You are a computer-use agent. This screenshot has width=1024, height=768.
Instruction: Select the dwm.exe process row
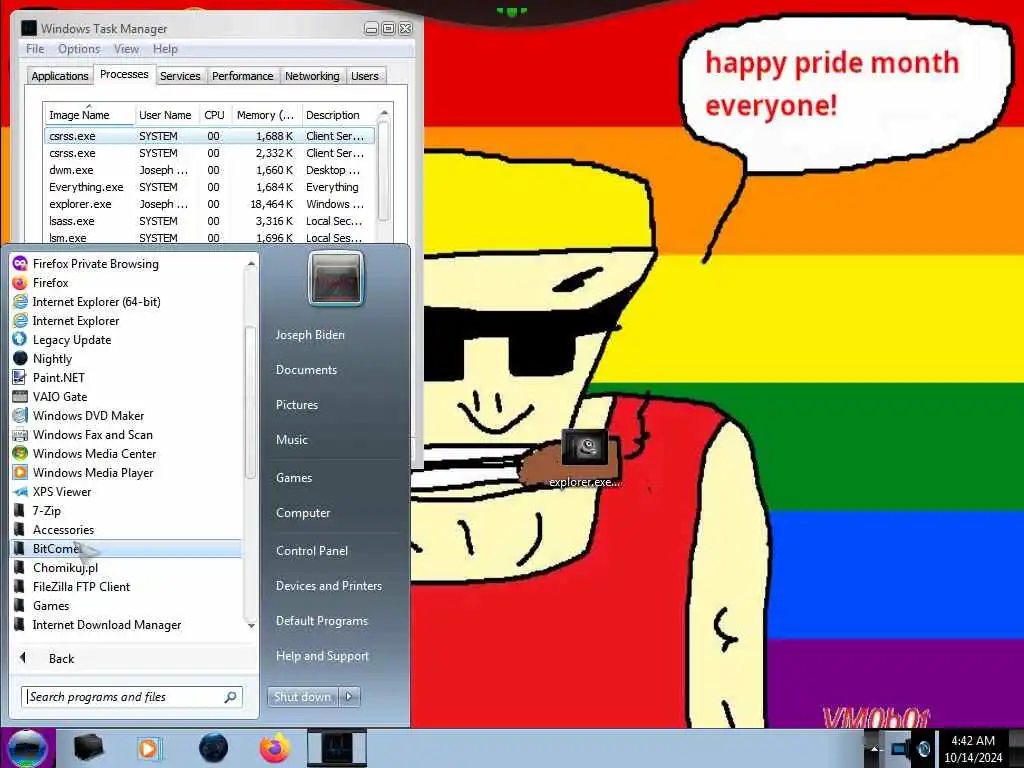coord(209,170)
